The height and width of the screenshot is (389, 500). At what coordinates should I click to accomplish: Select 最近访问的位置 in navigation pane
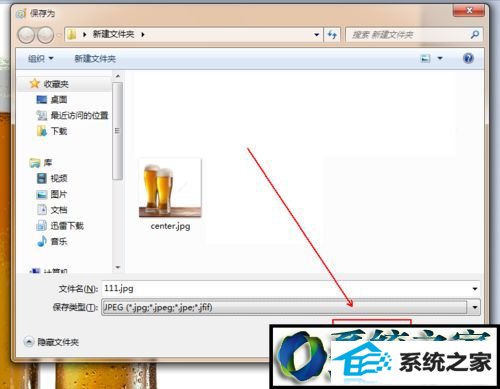point(79,115)
